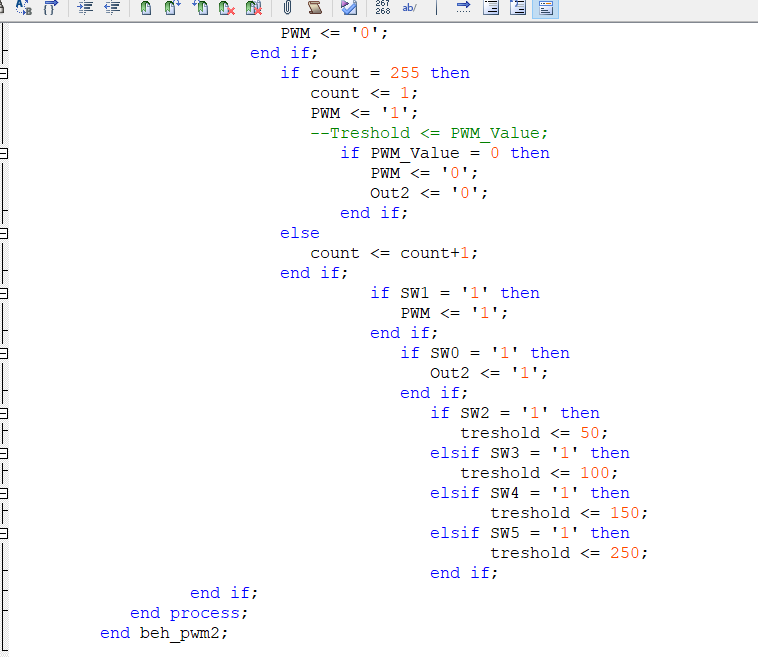This screenshot has width=758, height=657.
Task: Click 'SW5' in the elsif condition
Action: [x=504, y=533]
